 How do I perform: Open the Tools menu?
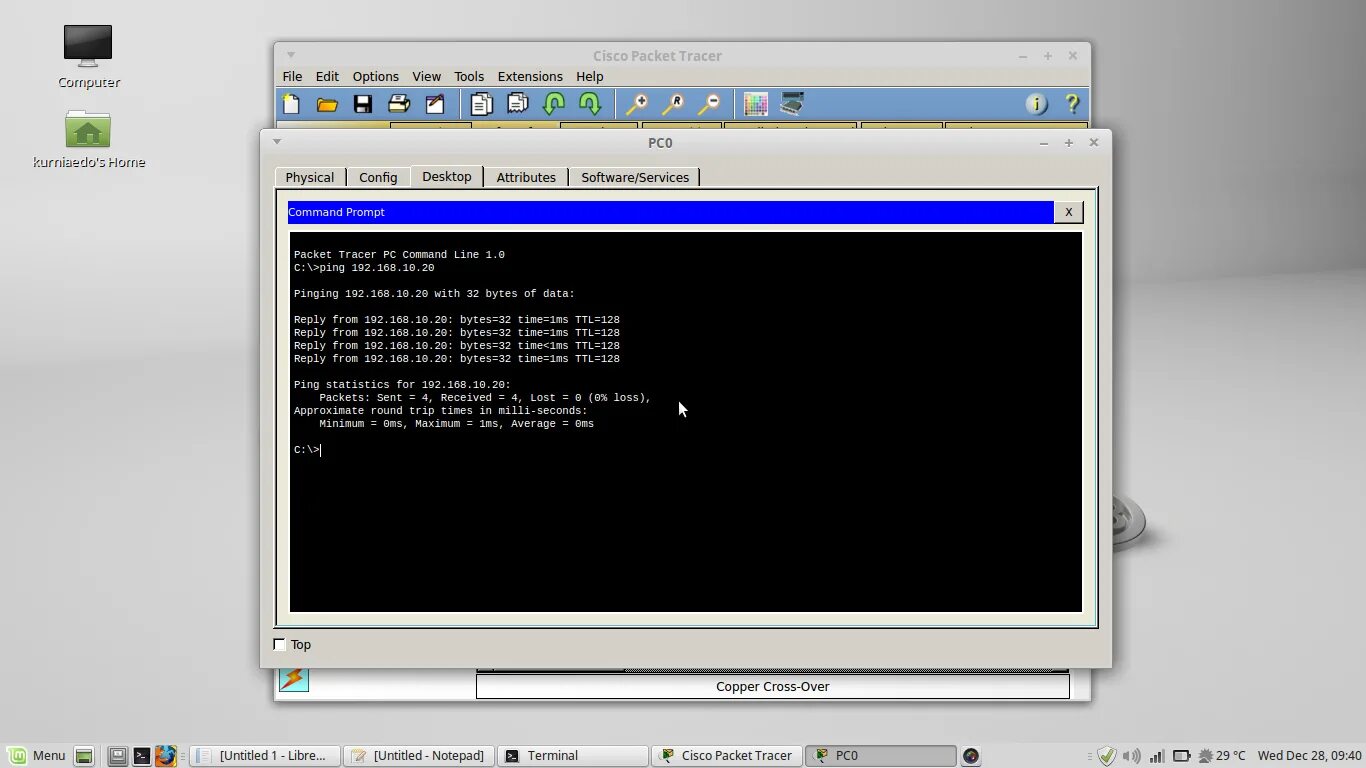pyautogui.click(x=469, y=76)
